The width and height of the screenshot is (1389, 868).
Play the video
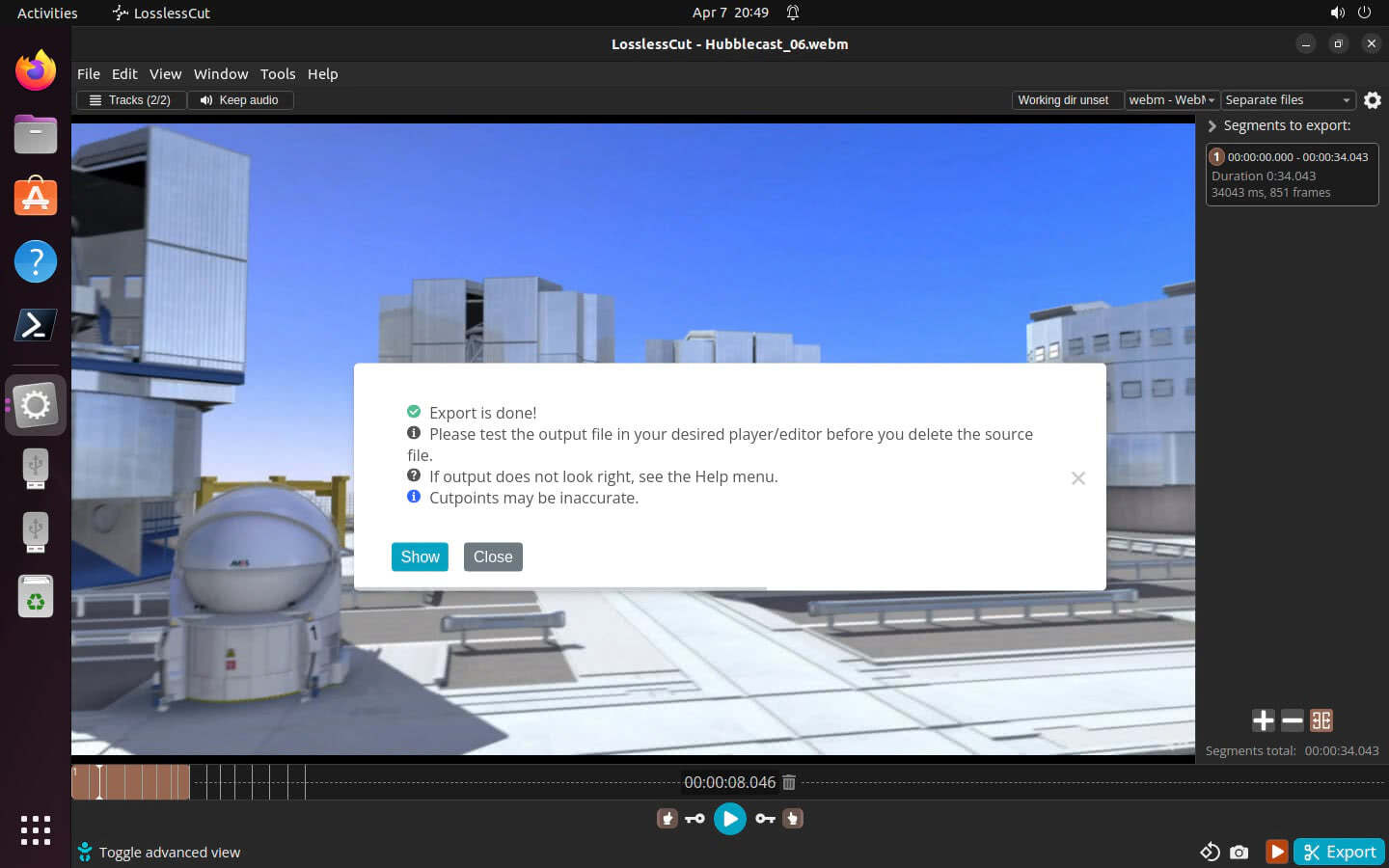(x=730, y=819)
